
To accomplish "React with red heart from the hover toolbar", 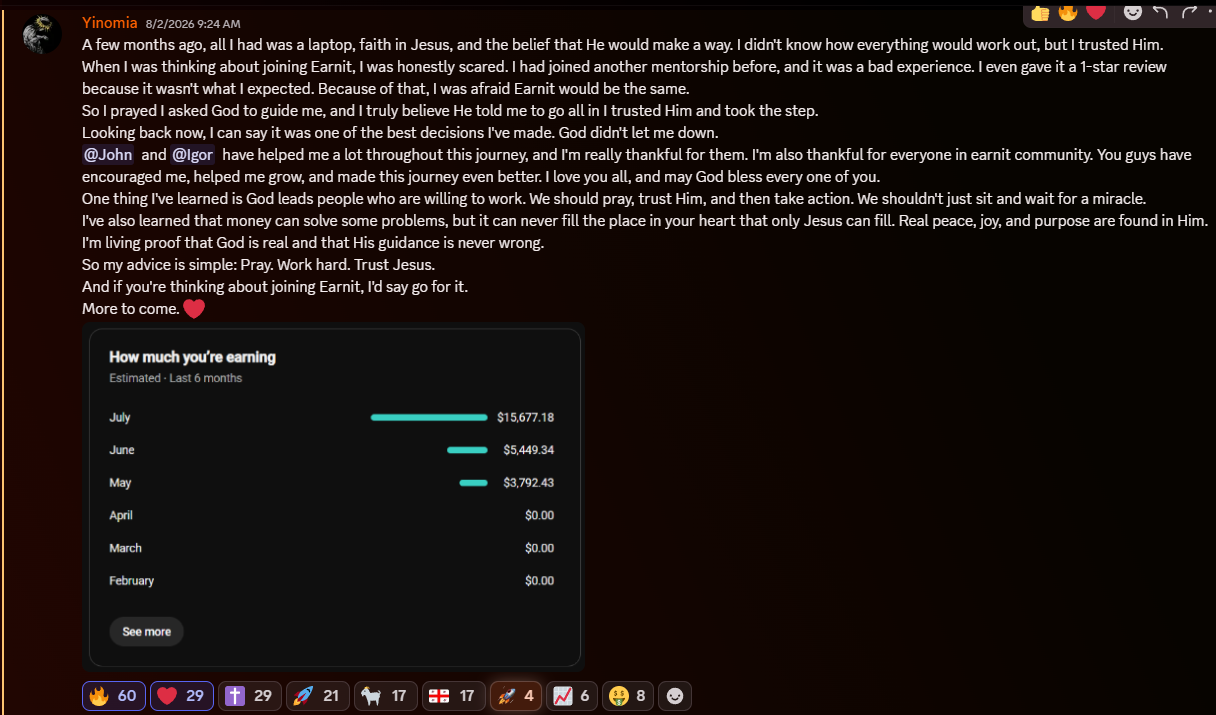I will point(1096,13).
